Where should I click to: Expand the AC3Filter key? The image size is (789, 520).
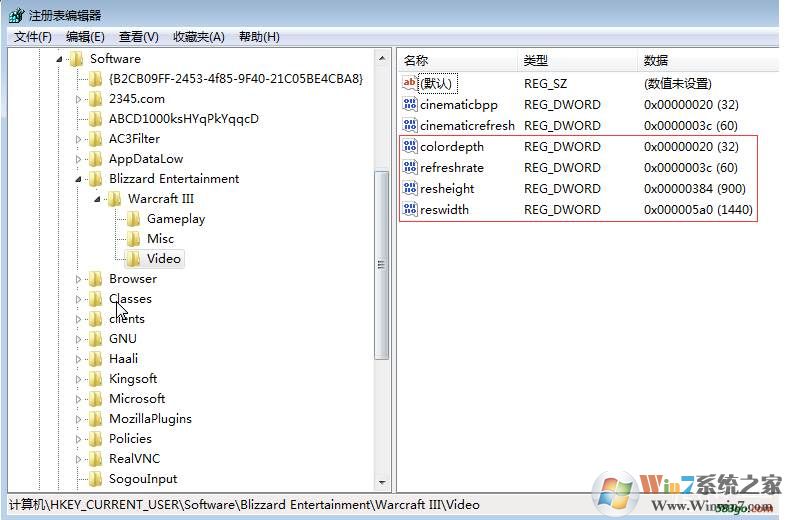click(78, 139)
